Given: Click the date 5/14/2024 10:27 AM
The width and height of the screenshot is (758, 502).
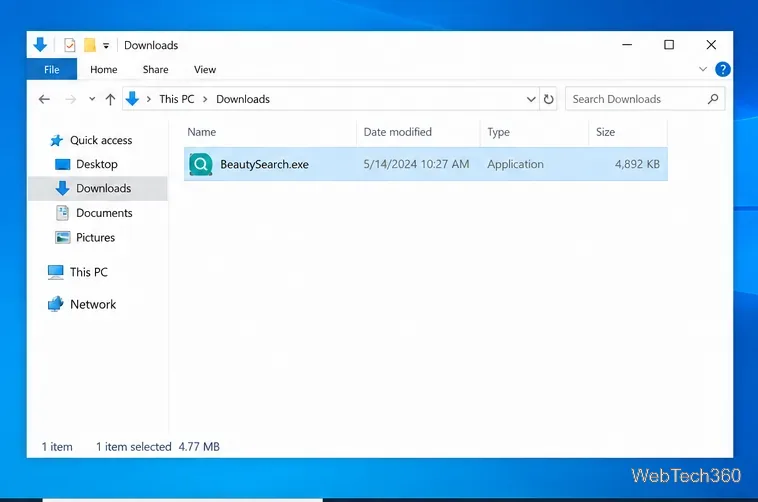Looking at the screenshot, I should (x=416, y=164).
